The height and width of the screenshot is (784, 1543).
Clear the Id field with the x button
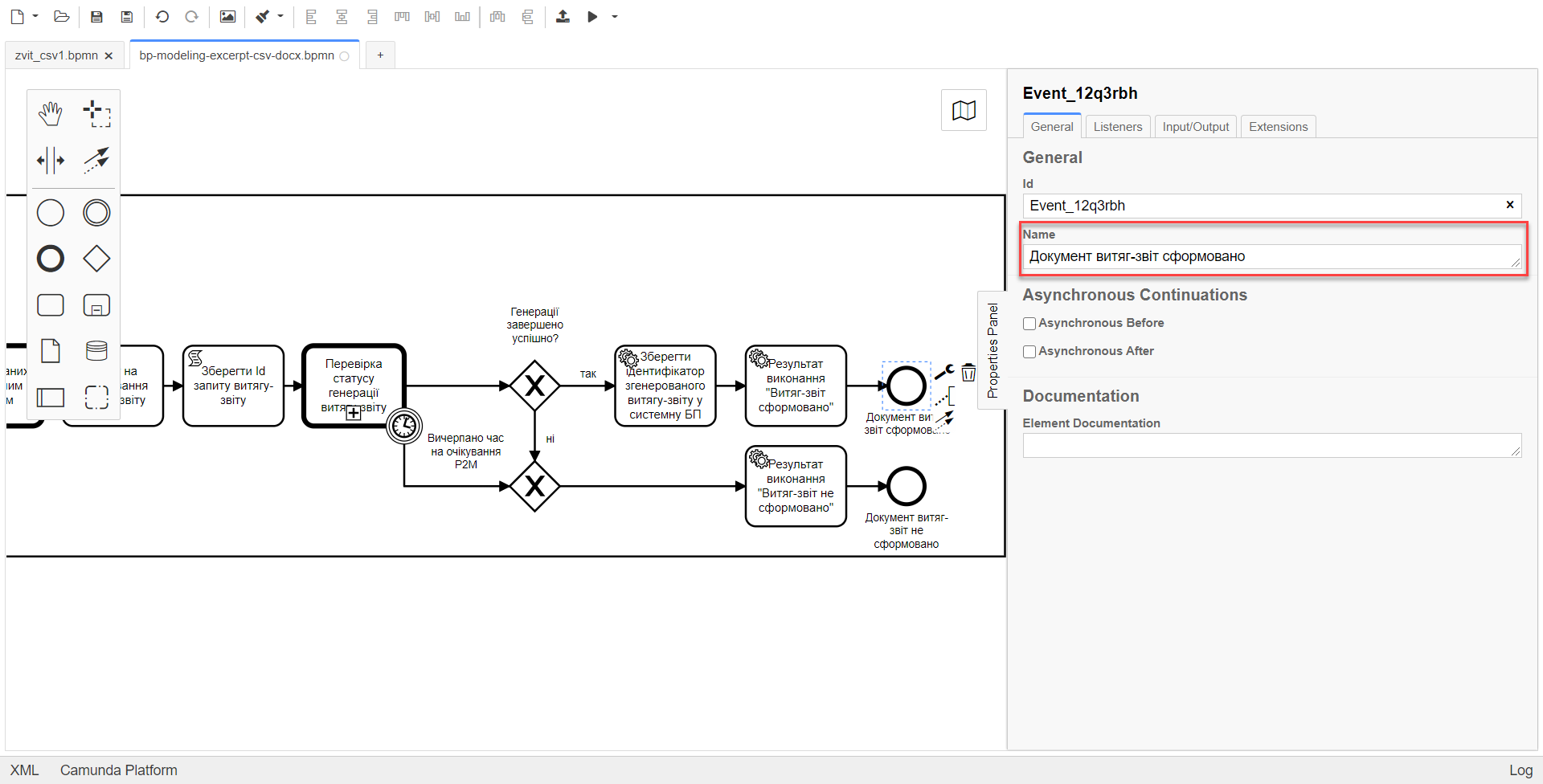point(1510,205)
